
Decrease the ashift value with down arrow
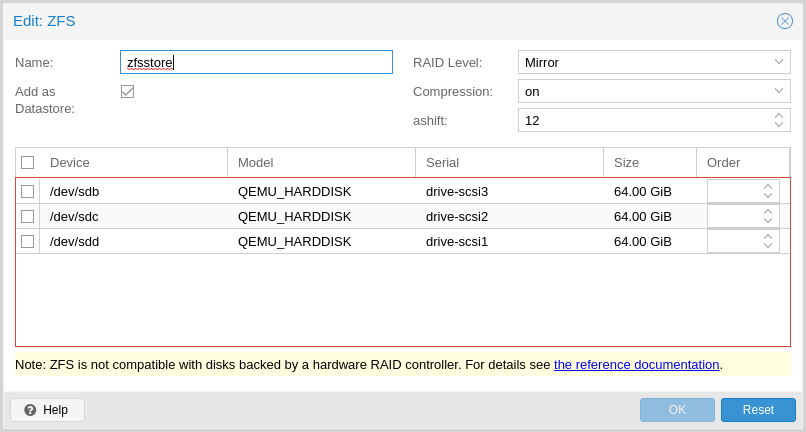779,125
